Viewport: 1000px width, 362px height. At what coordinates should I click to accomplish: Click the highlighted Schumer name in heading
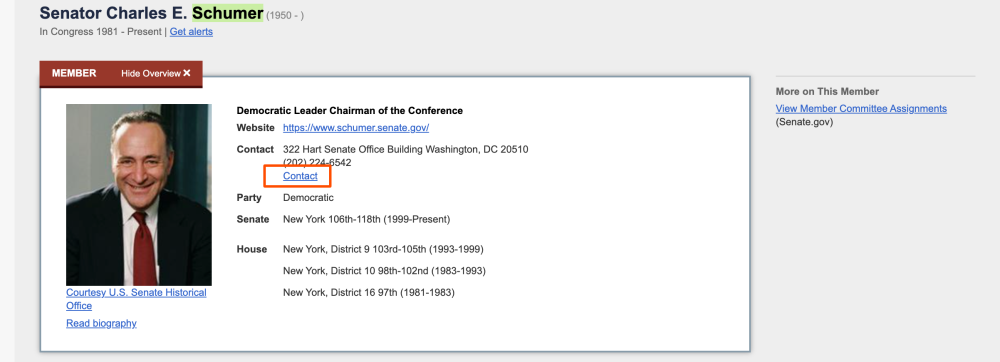(x=228, y=13)
